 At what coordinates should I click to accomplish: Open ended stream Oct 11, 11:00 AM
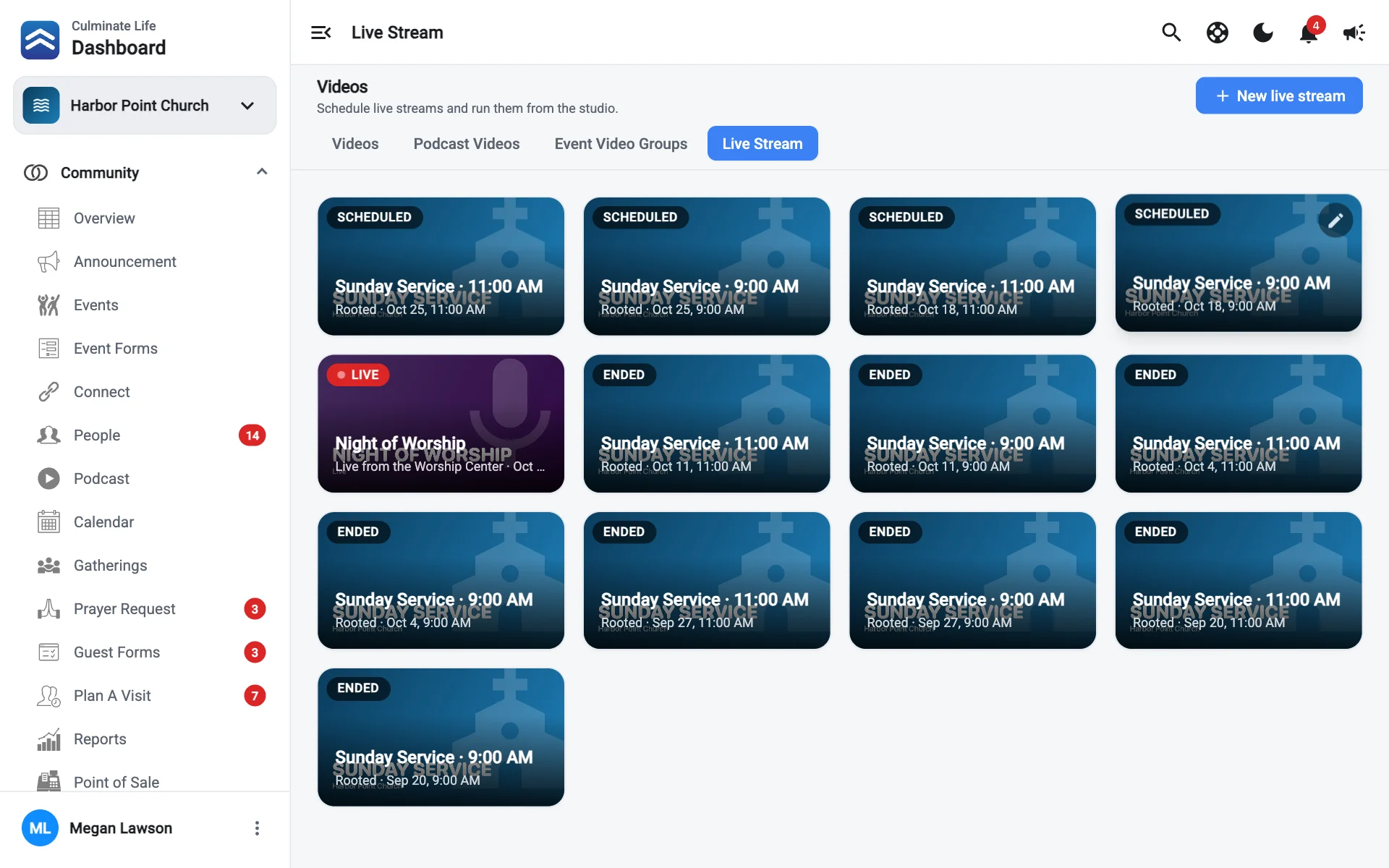[x=707, y=424]
